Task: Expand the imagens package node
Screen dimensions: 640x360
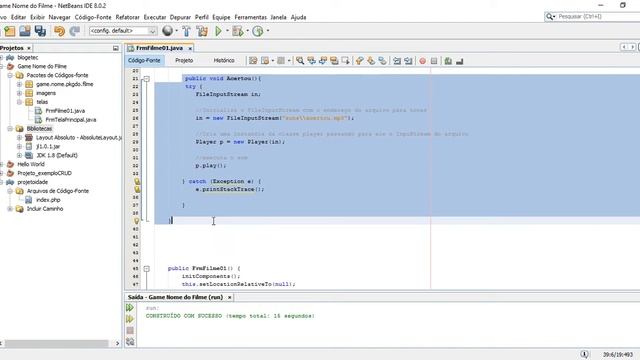Action: coord(19,93)
